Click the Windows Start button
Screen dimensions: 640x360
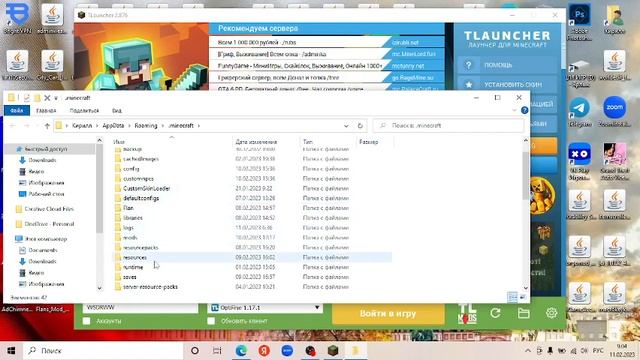(11, 351)
